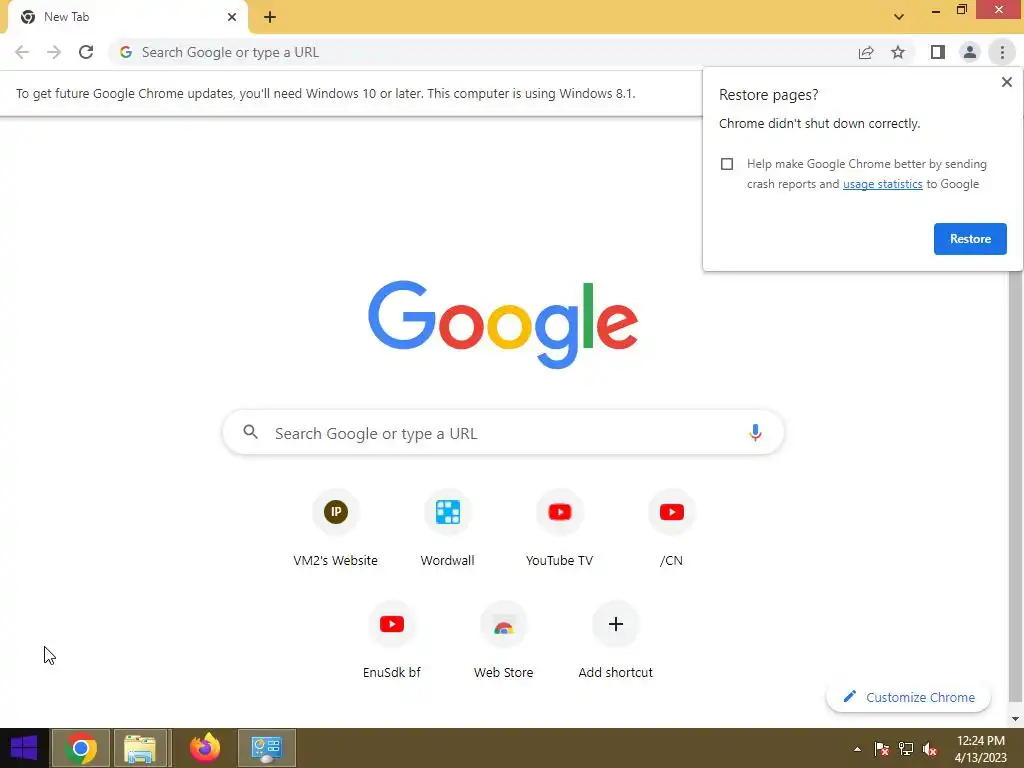
Task: Close the New Tab tab
Action: tap(232, 17)
